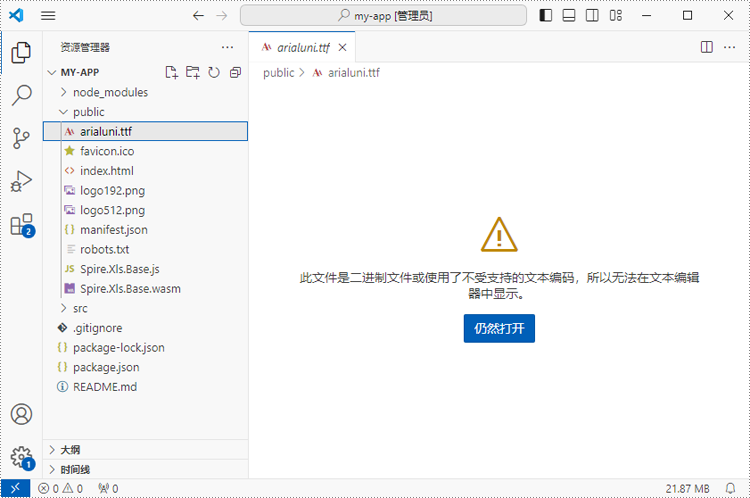
Task: Click the ports forwarded status item
Action: [108, 488]
